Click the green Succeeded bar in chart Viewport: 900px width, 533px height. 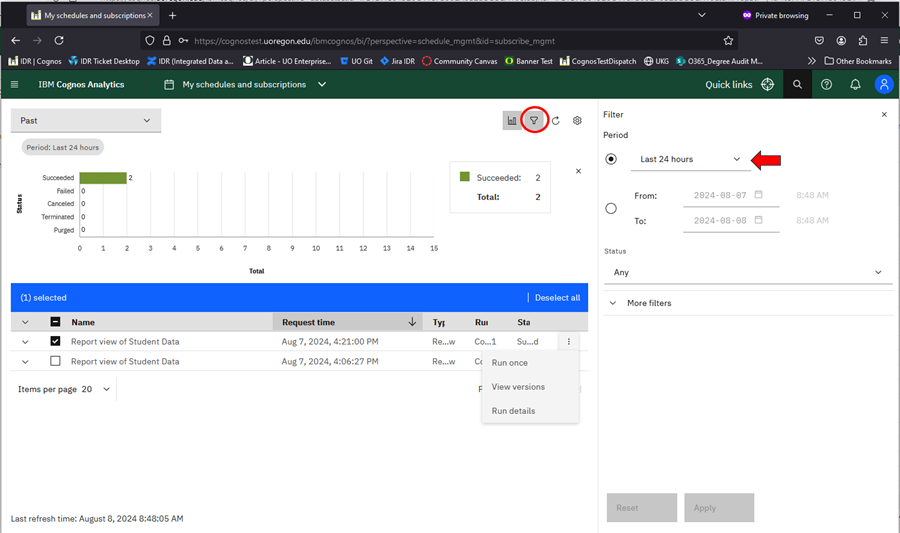click(x=103, y=178)
